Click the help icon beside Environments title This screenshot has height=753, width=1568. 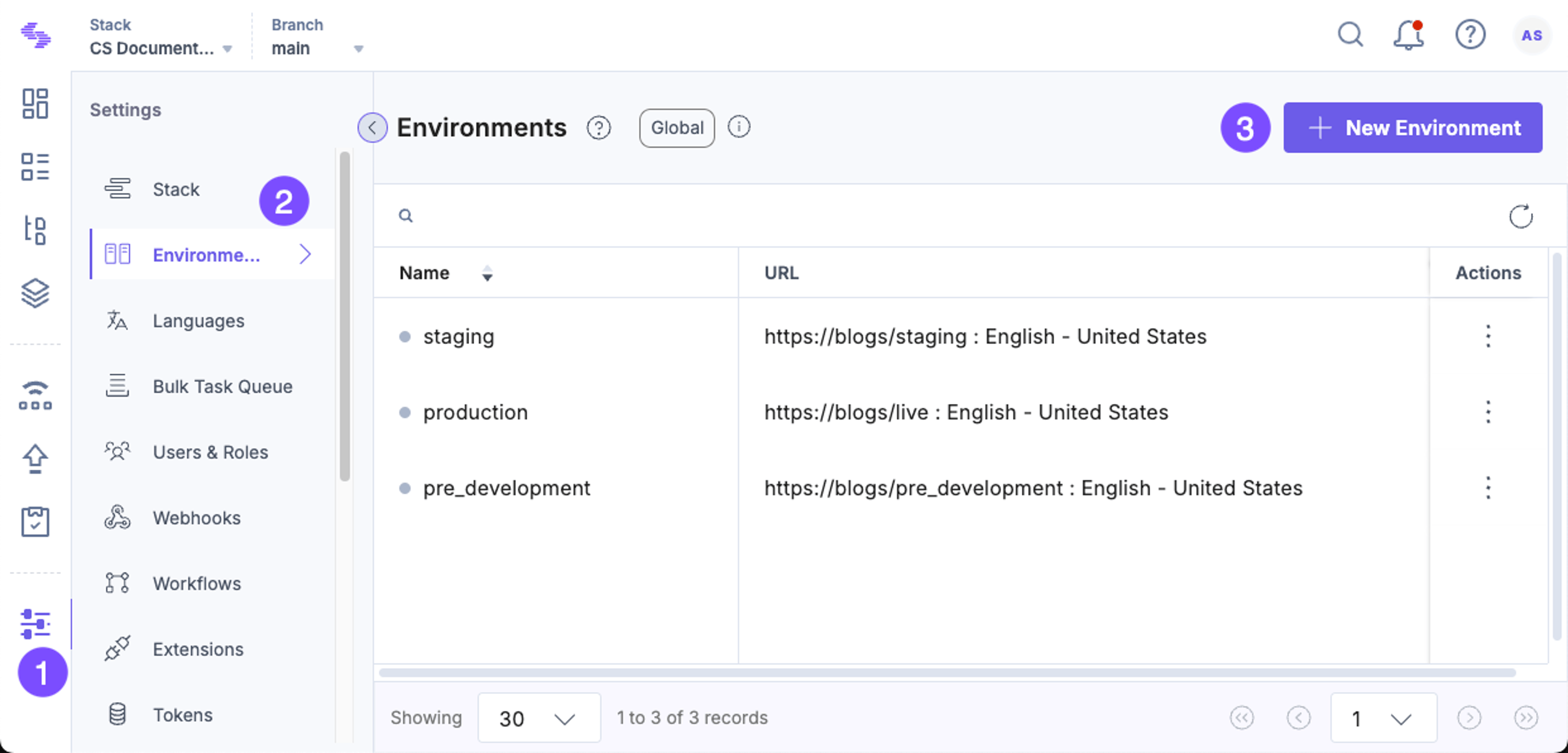click(598, 128)
